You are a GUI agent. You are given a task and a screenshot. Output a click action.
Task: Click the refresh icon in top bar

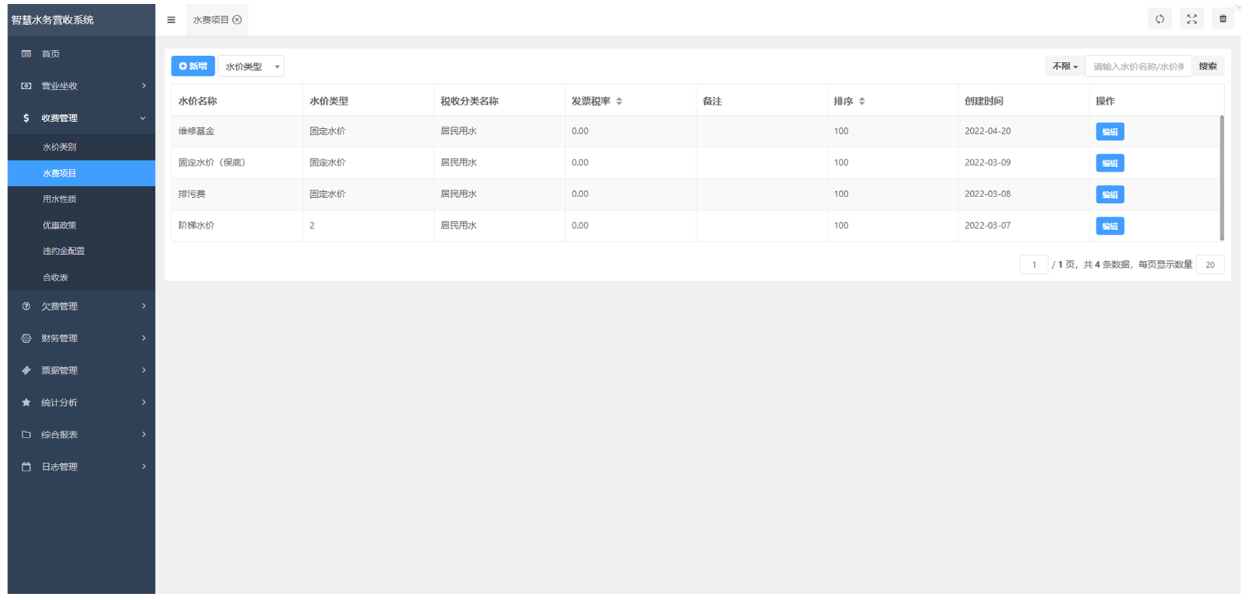coord(1160,19)
